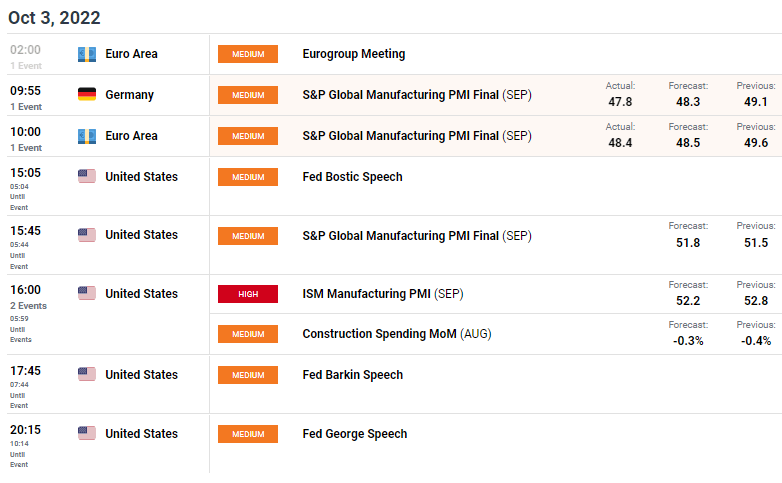
Task: Click the Germany flag icon
Action: pyautogui.click(x=87, y=94)
